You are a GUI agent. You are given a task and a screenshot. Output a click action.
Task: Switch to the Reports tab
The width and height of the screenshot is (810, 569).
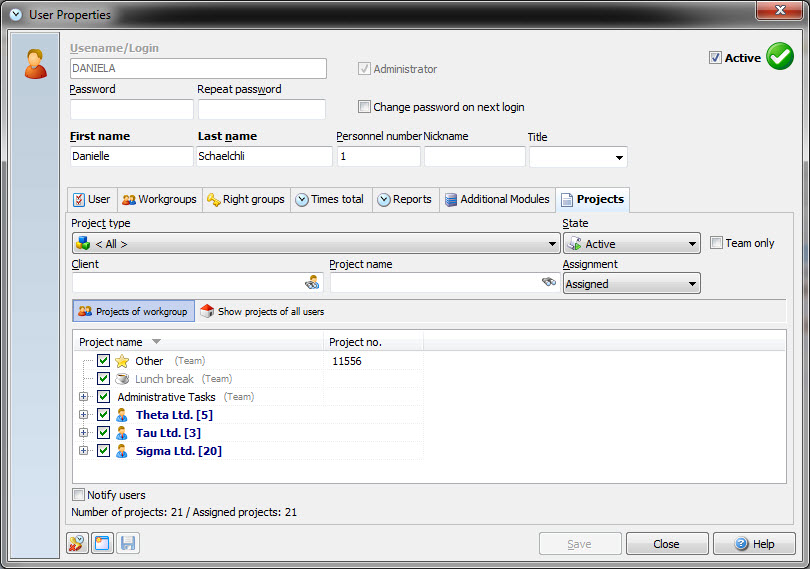click(x=406, y=199)
